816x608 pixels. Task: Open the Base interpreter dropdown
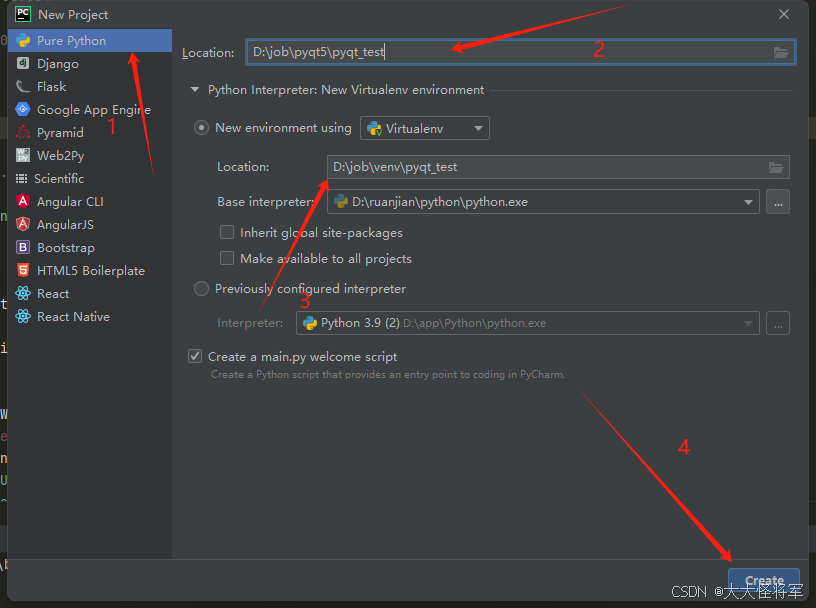coord(543,201)
